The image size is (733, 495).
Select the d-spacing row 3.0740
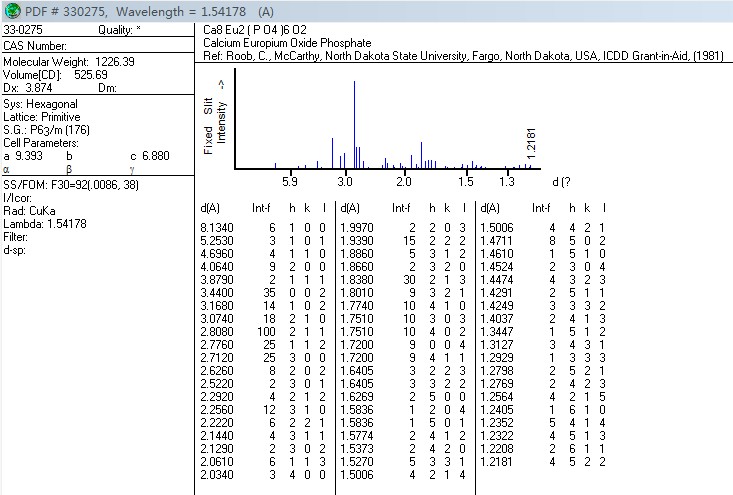tap(263, 319)
